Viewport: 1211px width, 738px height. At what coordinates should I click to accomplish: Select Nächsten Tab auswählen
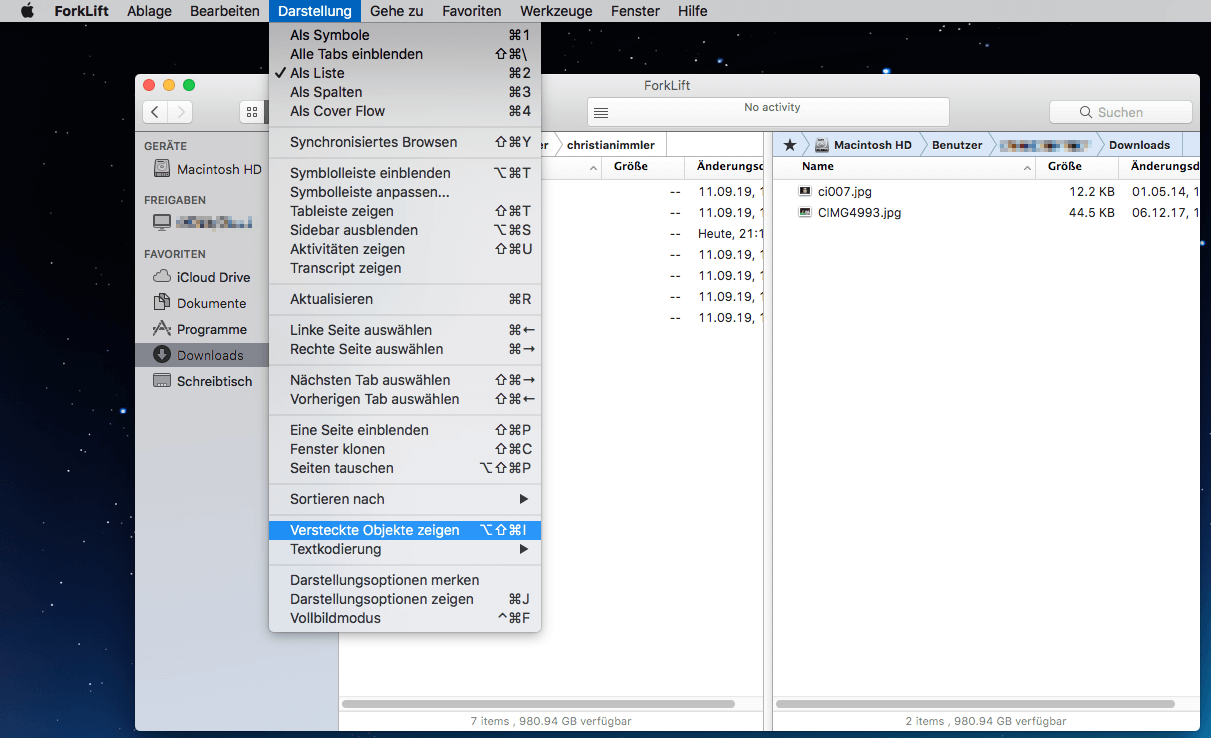tap(405, 380)
